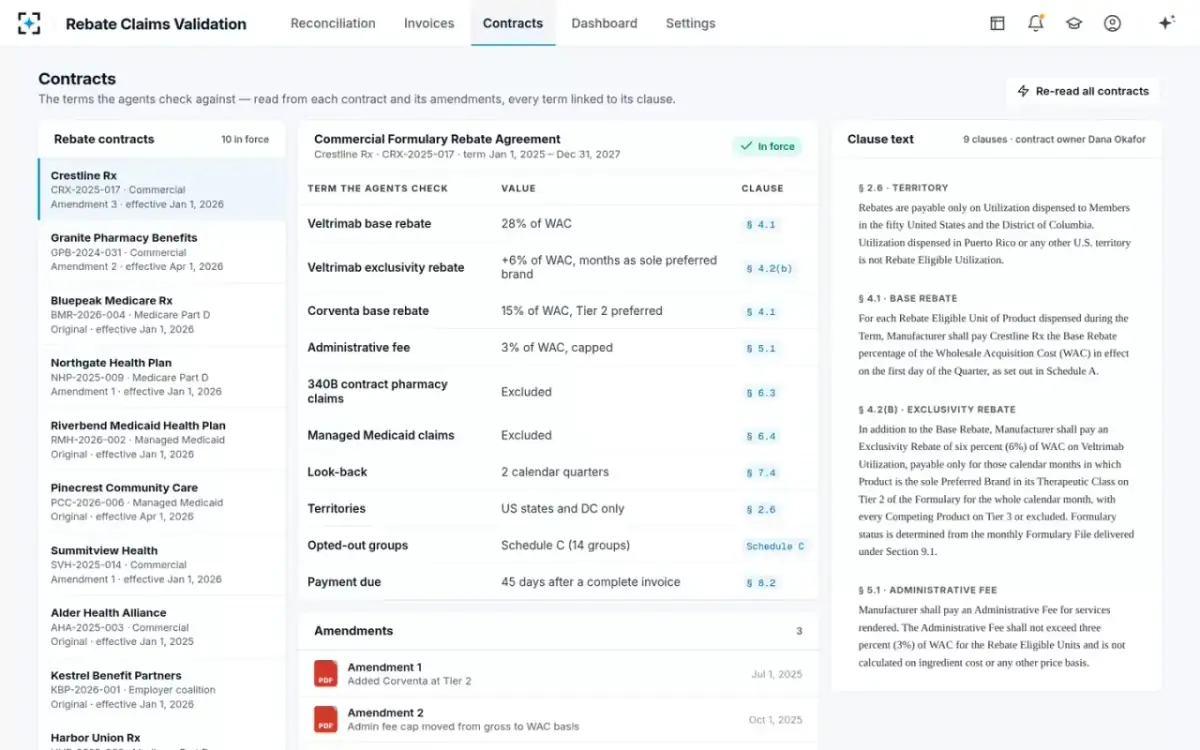Switch to the Reconciliation tab
This screenshot has width=1200, height=750.
pos(333,23)
